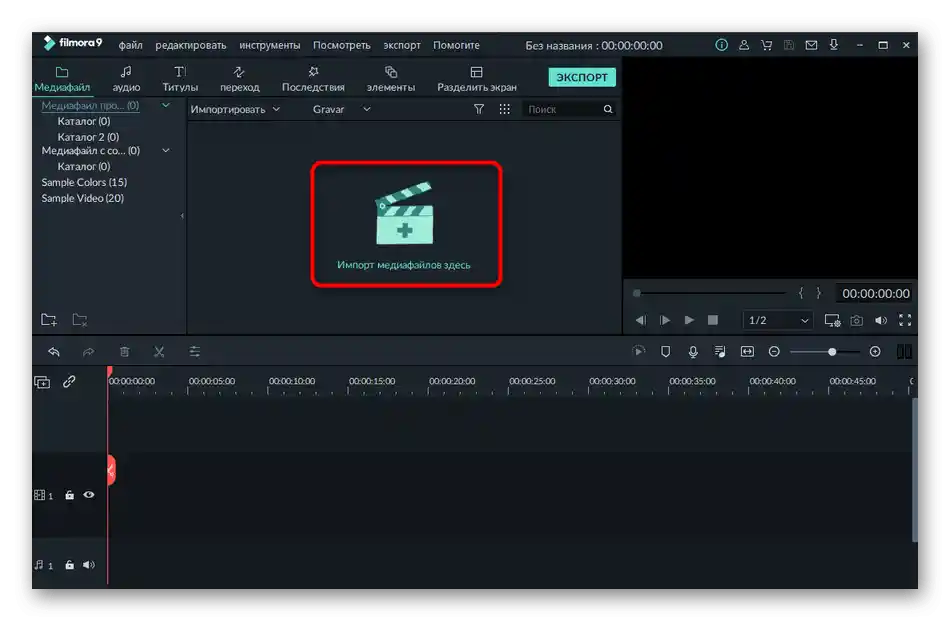Mute audio track 1 speaker icon
The width and height of the screenshot is (950, 621).
point(89,565)
